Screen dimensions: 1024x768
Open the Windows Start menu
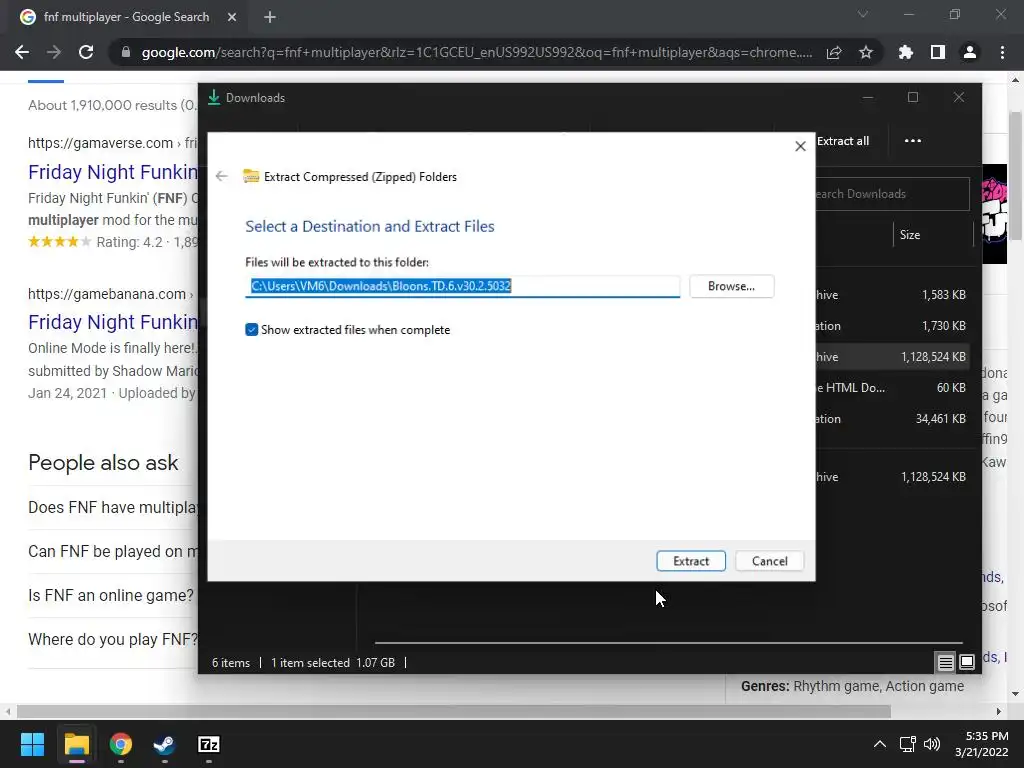click(x=32, y=744)
